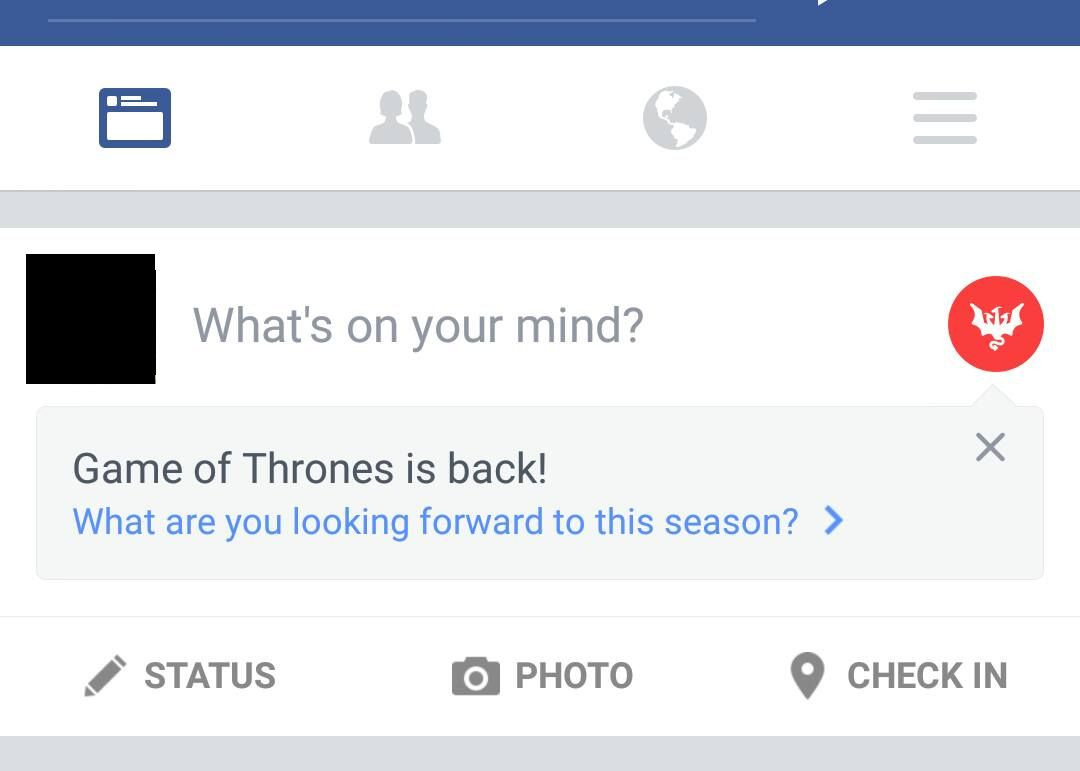
Task: Open the Friend Requests icon
Action: click(405, 117)
